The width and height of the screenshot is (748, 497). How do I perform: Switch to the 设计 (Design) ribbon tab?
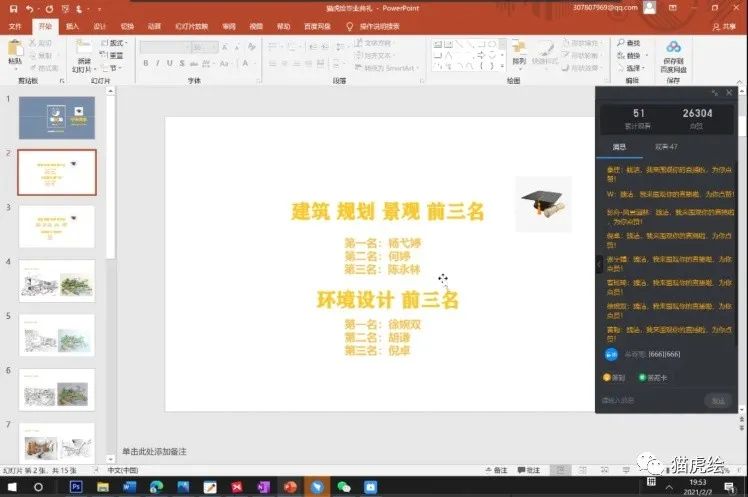[99, 26]
